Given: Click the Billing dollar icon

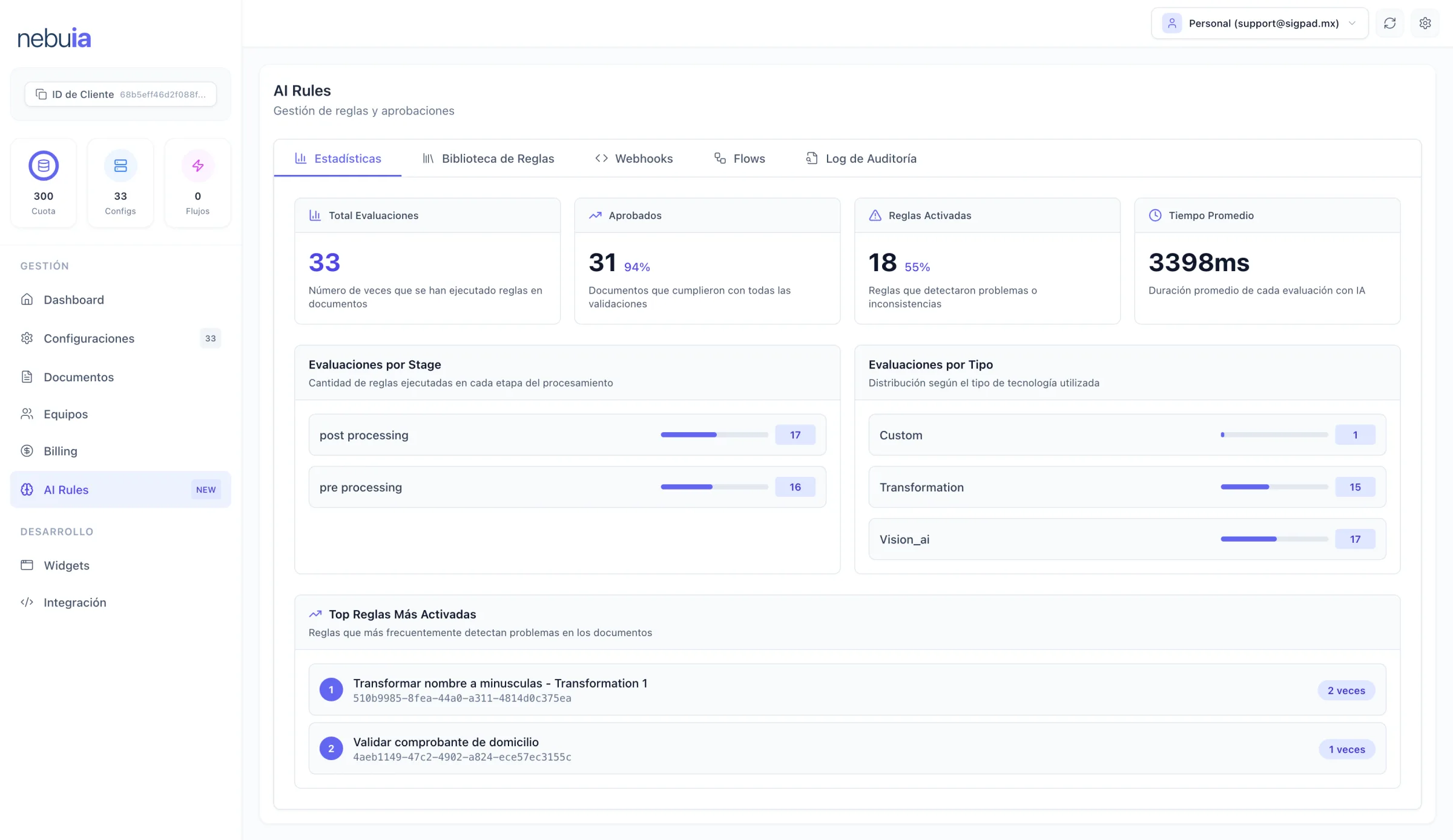Looking at the screenshot, I should pos(27,451).
